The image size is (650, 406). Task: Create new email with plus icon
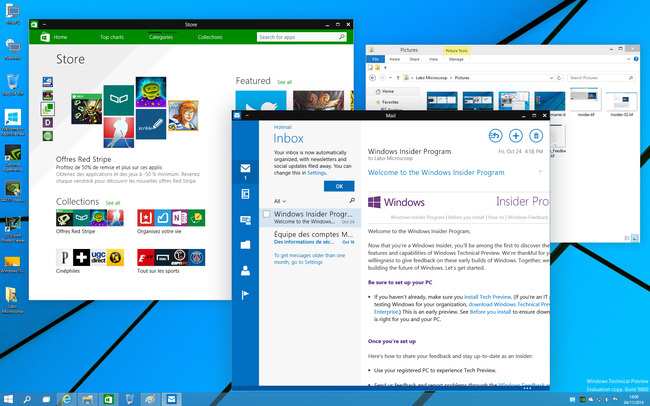tap(515, 136)
